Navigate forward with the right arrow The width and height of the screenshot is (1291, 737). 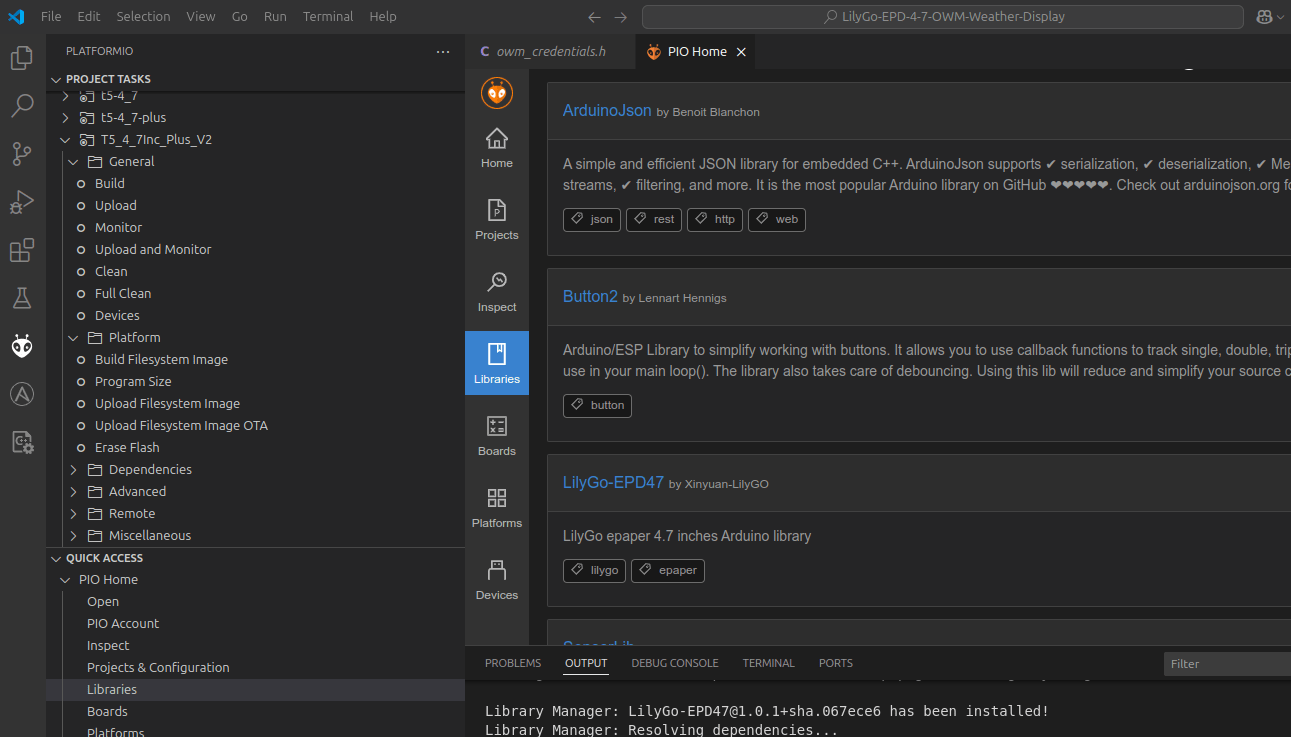coord(621,17)
